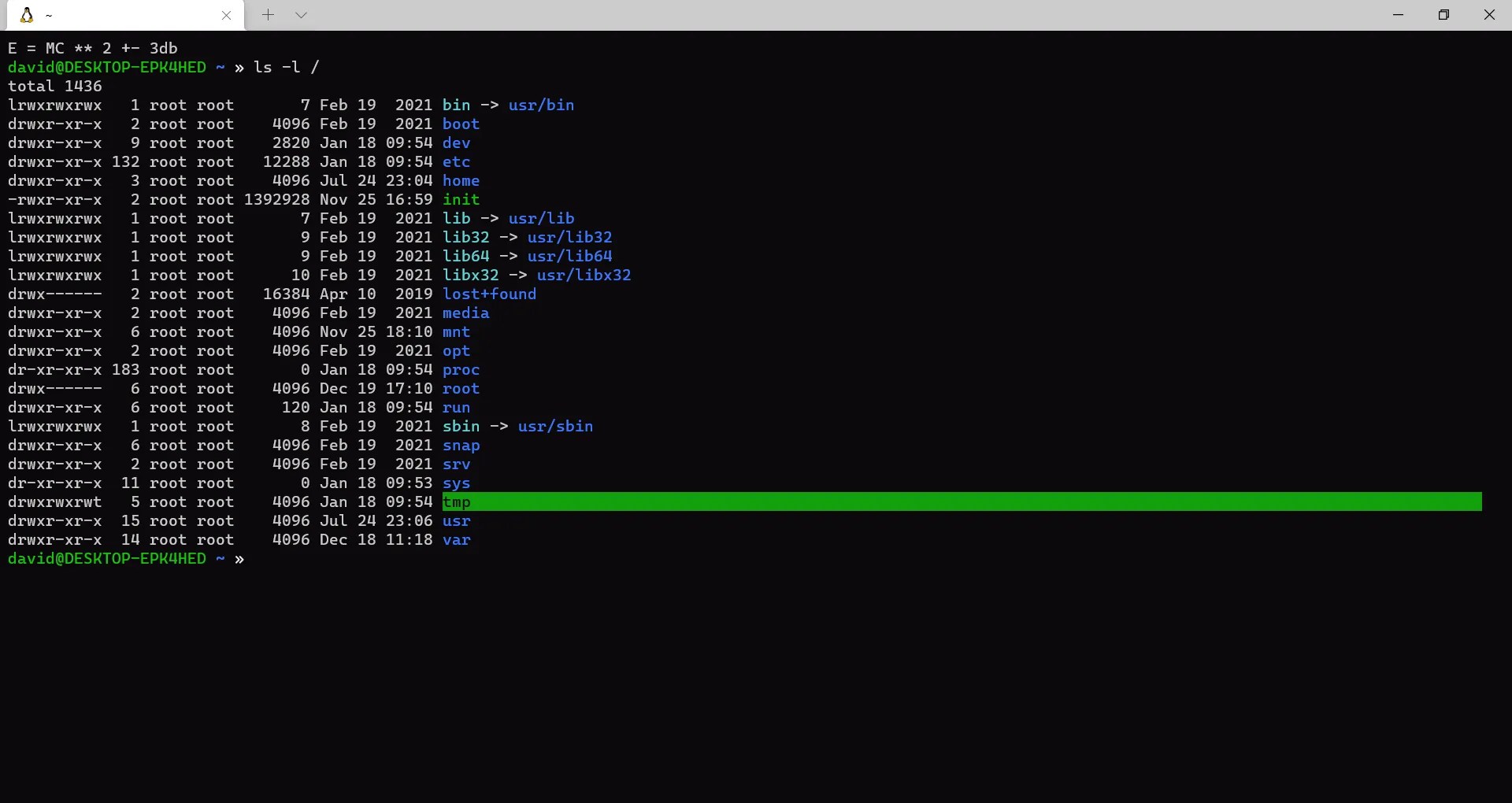Select the var directory entry
1512x803 pixels.
(x=457, y=540)
